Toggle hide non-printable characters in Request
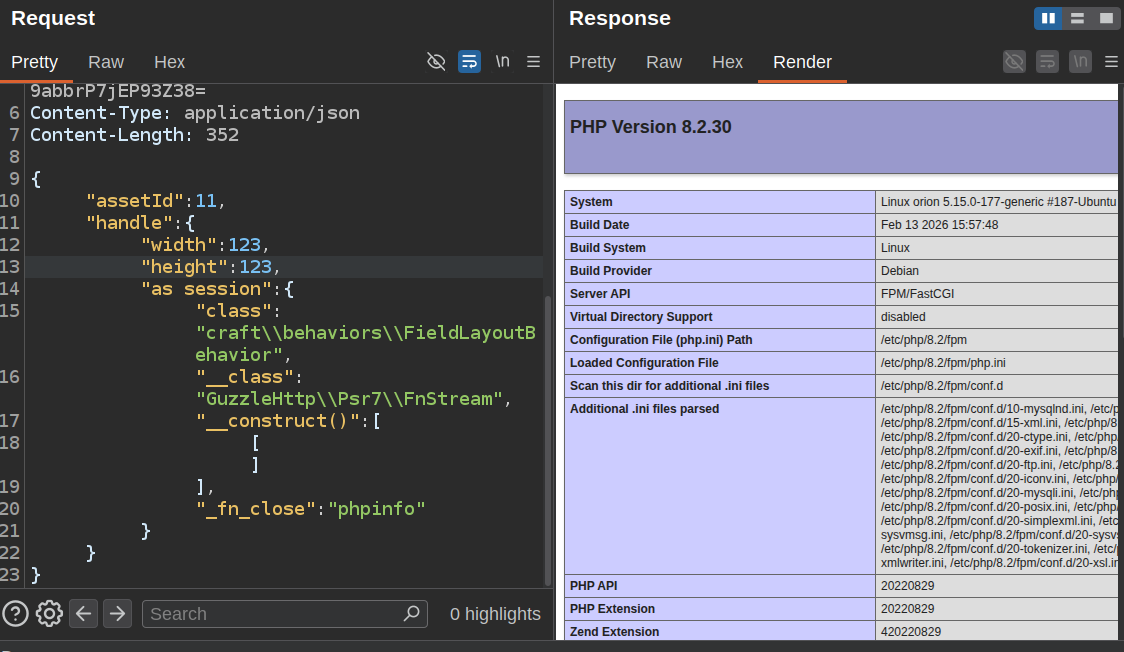This screenshot has width=1124, height=652. click(x=436, y=62)
